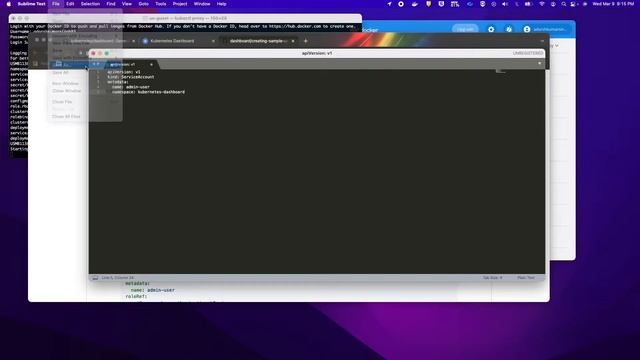Open Docker Desktop settings gear
This screenshot has width=640, height=360.
(491, 29)
